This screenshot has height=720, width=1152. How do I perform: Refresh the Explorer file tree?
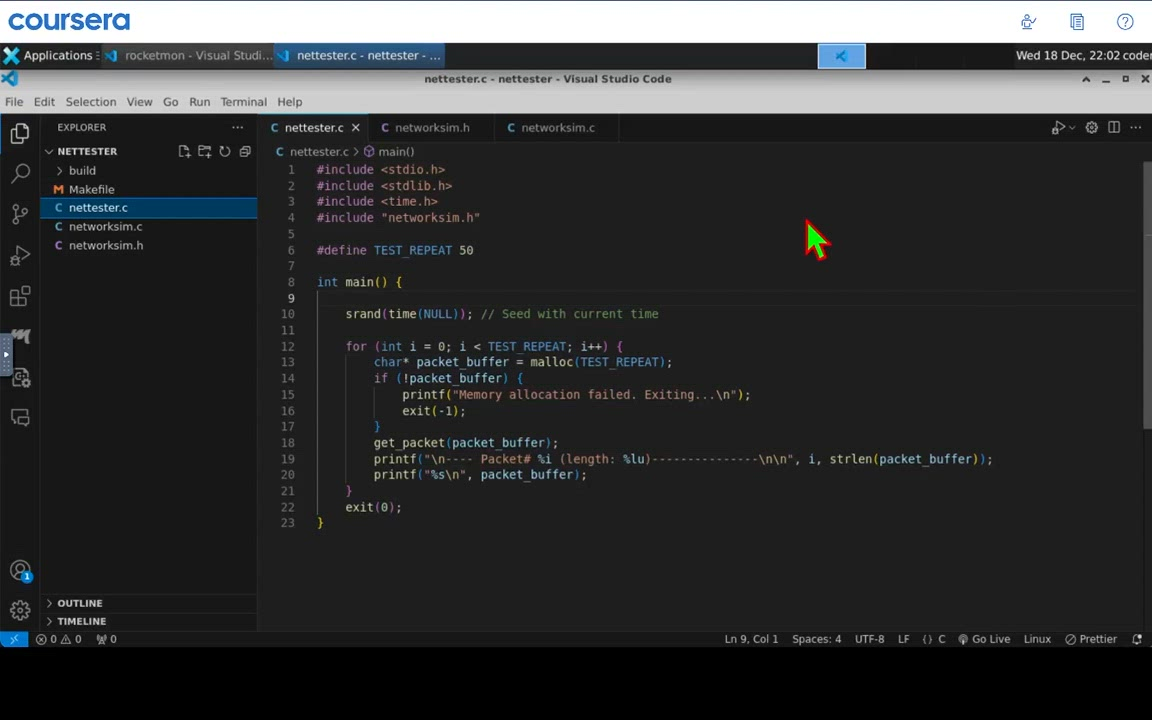[225, 151]
